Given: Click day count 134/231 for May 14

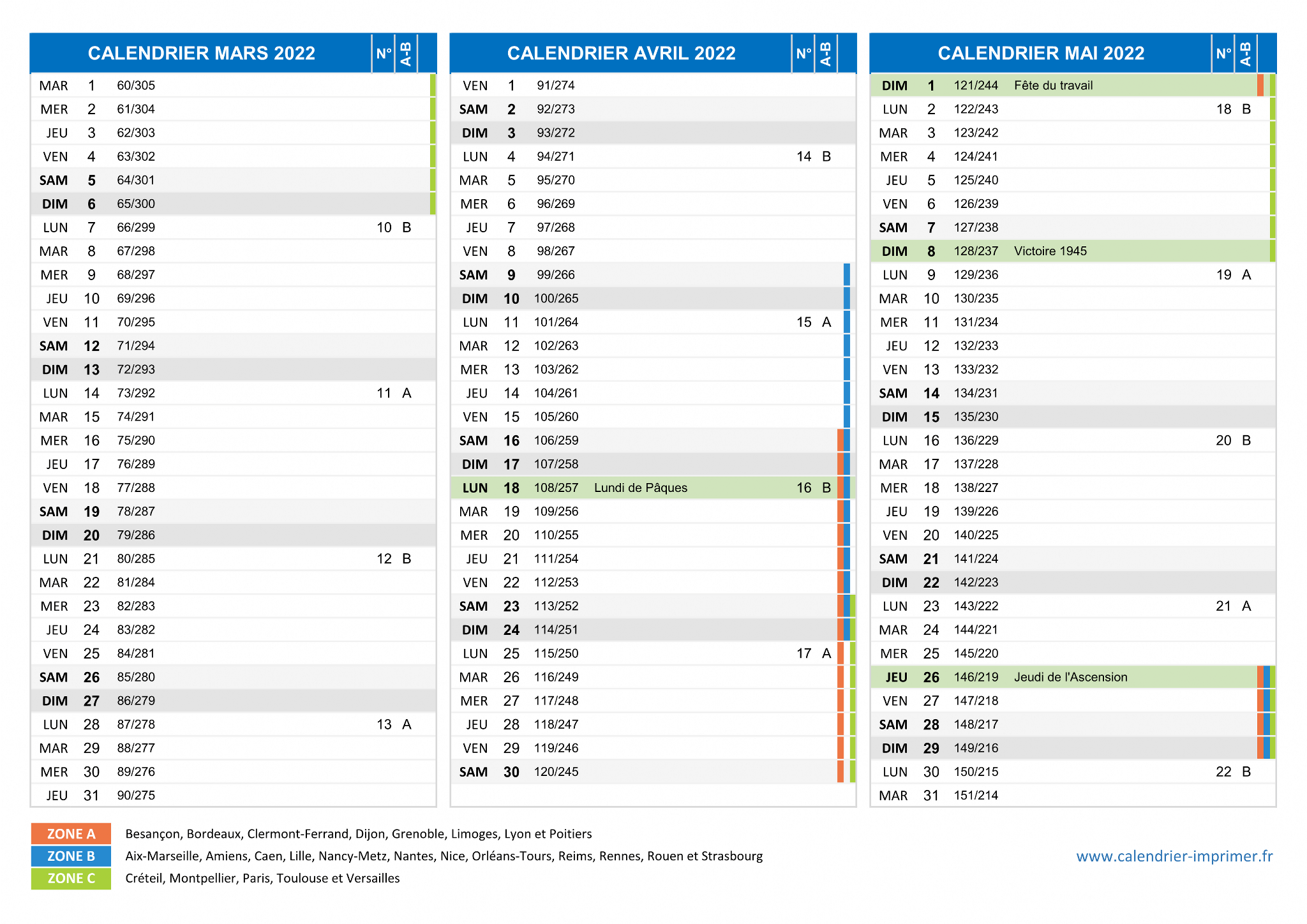Looking at the screenshot, I should click(976, 393).
